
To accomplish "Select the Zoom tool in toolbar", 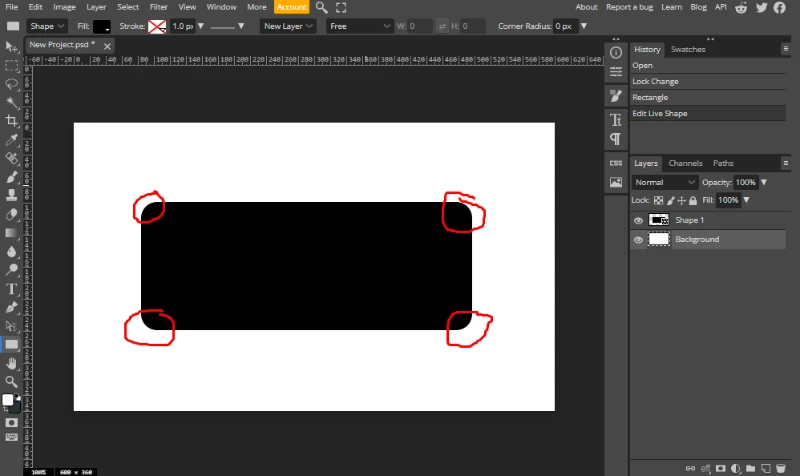I will click(x=12, y=381).
